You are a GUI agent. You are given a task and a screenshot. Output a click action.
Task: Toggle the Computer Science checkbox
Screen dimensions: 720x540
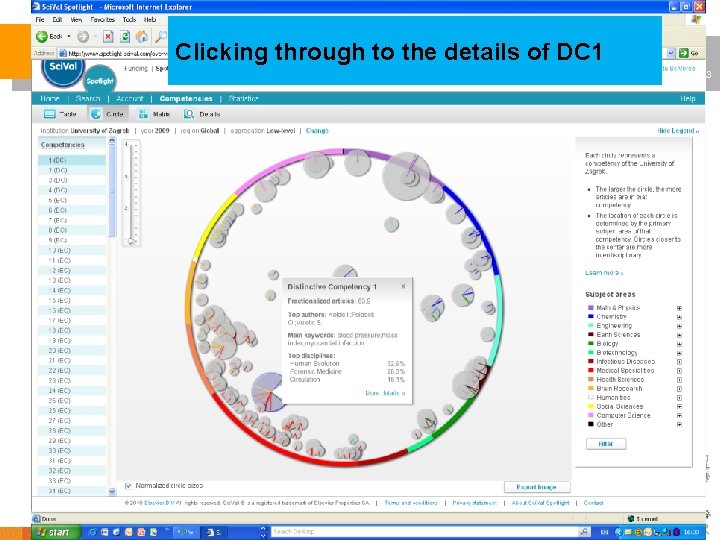tap(679, 416)
